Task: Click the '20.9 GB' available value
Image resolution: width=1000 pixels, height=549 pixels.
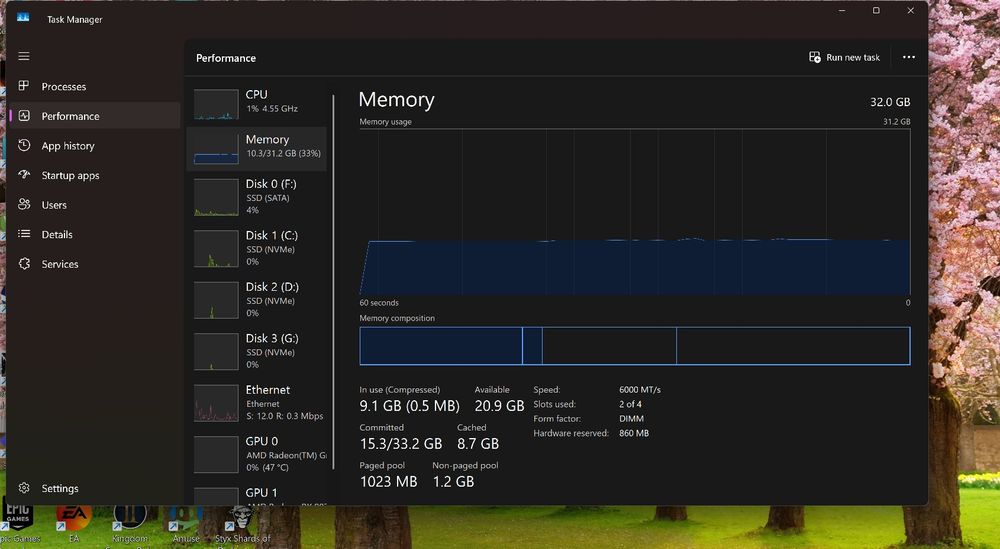Action: (x=499, y=406)
